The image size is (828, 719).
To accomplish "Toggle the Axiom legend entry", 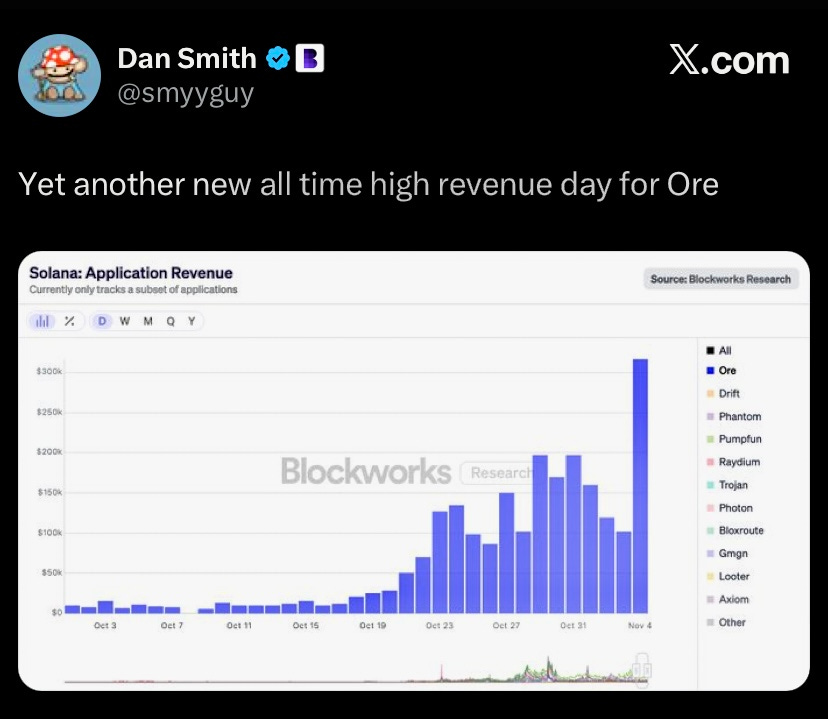I will (x=728, y=599).
